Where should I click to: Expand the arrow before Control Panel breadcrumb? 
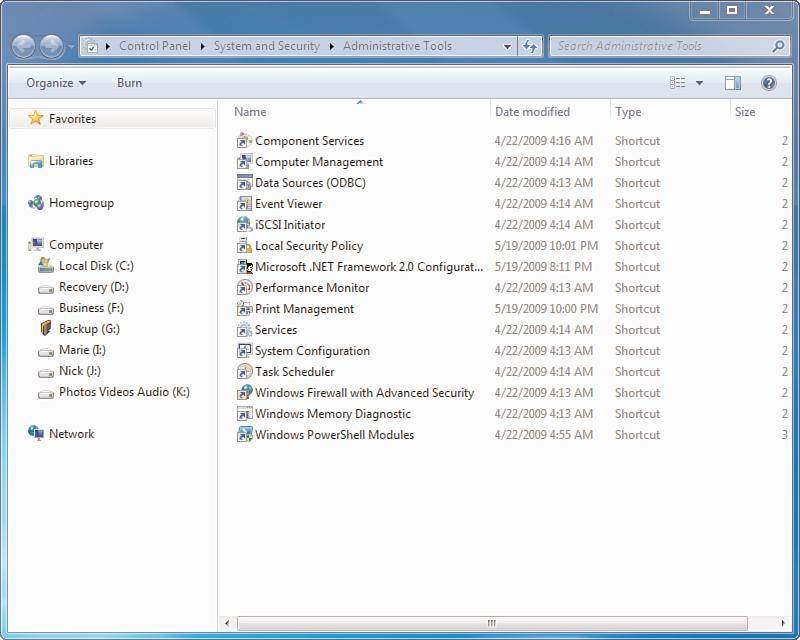(x=108, y=46)
